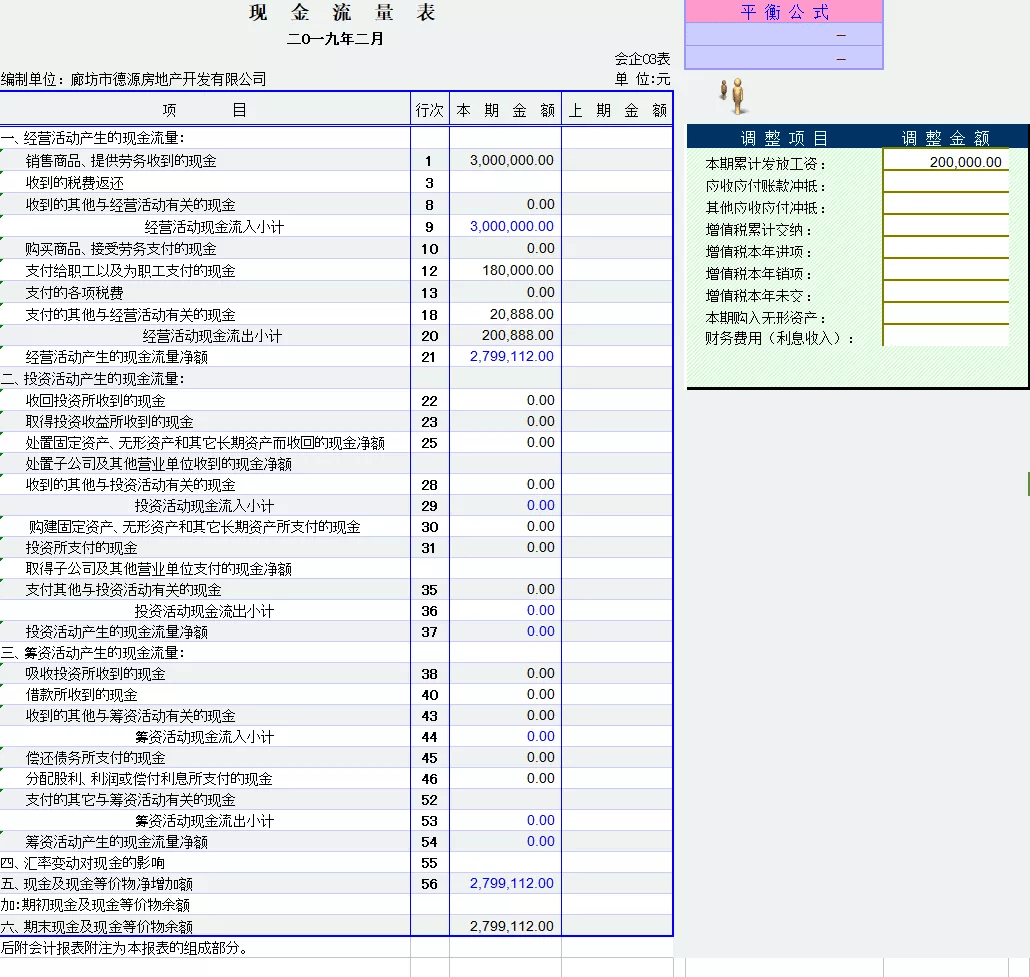Select the 平衡公式 pink header cell
This screenshot has width=1030, height=977.
point(784,12)
